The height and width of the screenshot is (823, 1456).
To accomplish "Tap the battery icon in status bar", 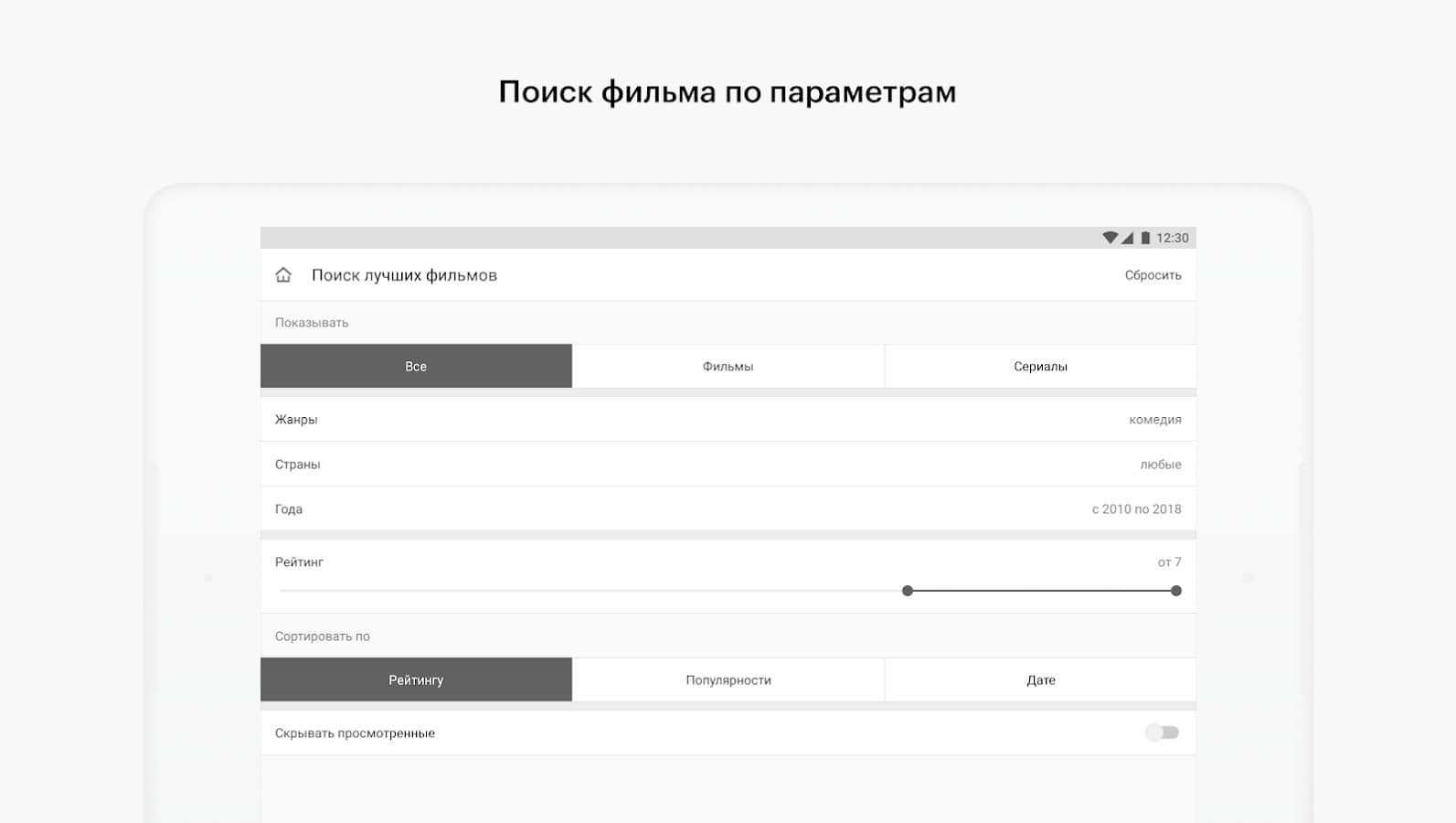I will coord(1145,238).
